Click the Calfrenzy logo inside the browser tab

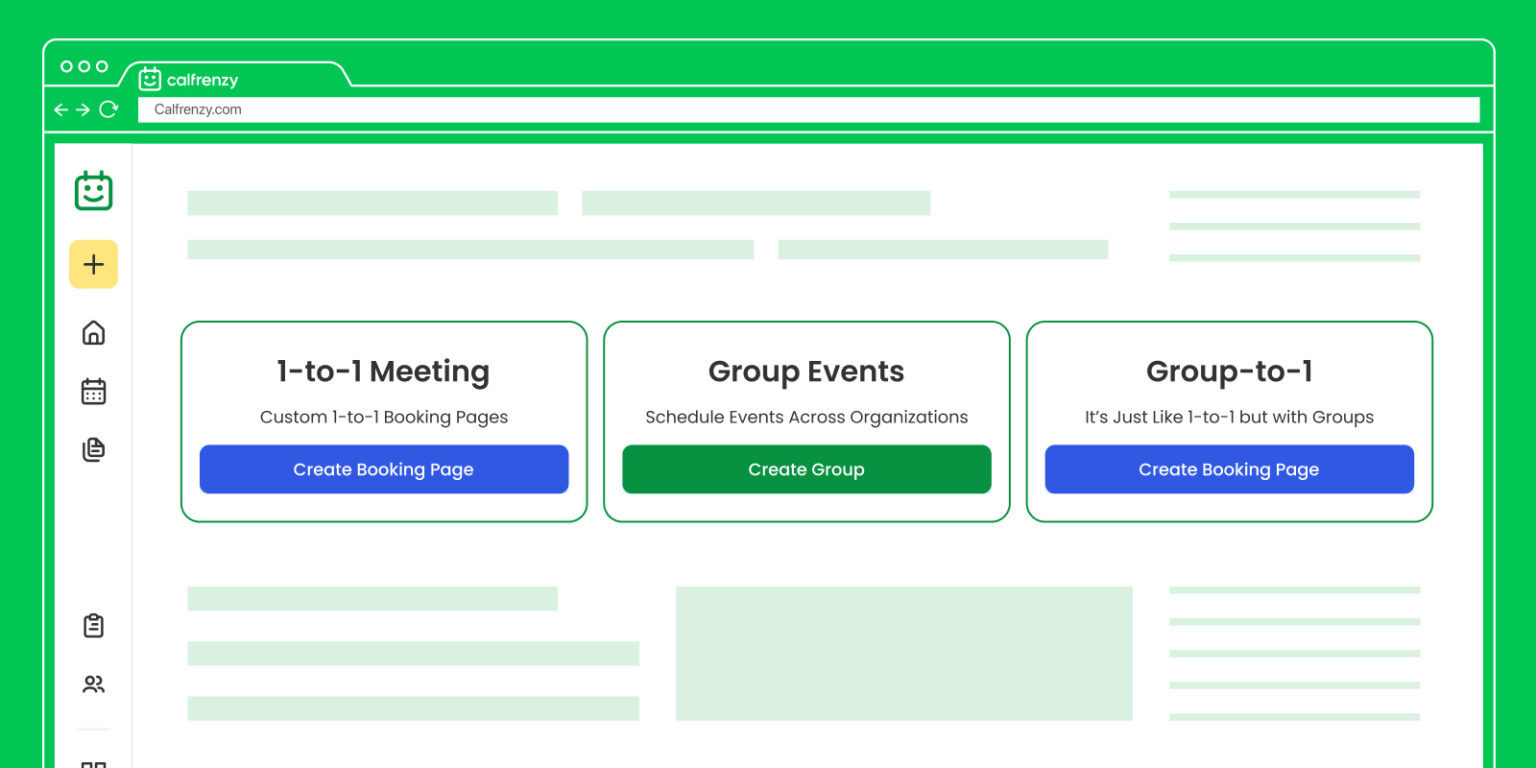click(150, 79)
